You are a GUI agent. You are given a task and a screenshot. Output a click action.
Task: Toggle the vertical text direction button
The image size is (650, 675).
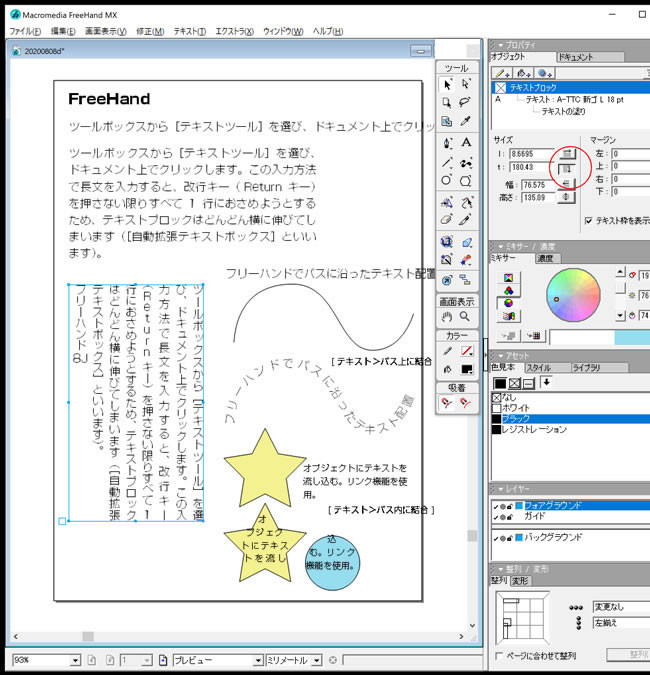(566, 169)
